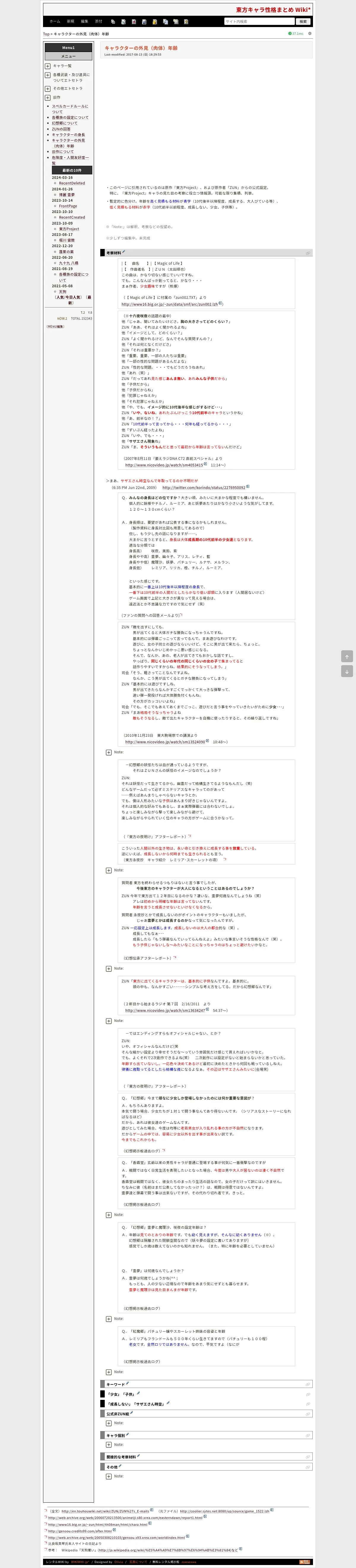Click first page-tool icon after 添付 in toolbar
Screen dimensions: 356x1568
point(113,21)
